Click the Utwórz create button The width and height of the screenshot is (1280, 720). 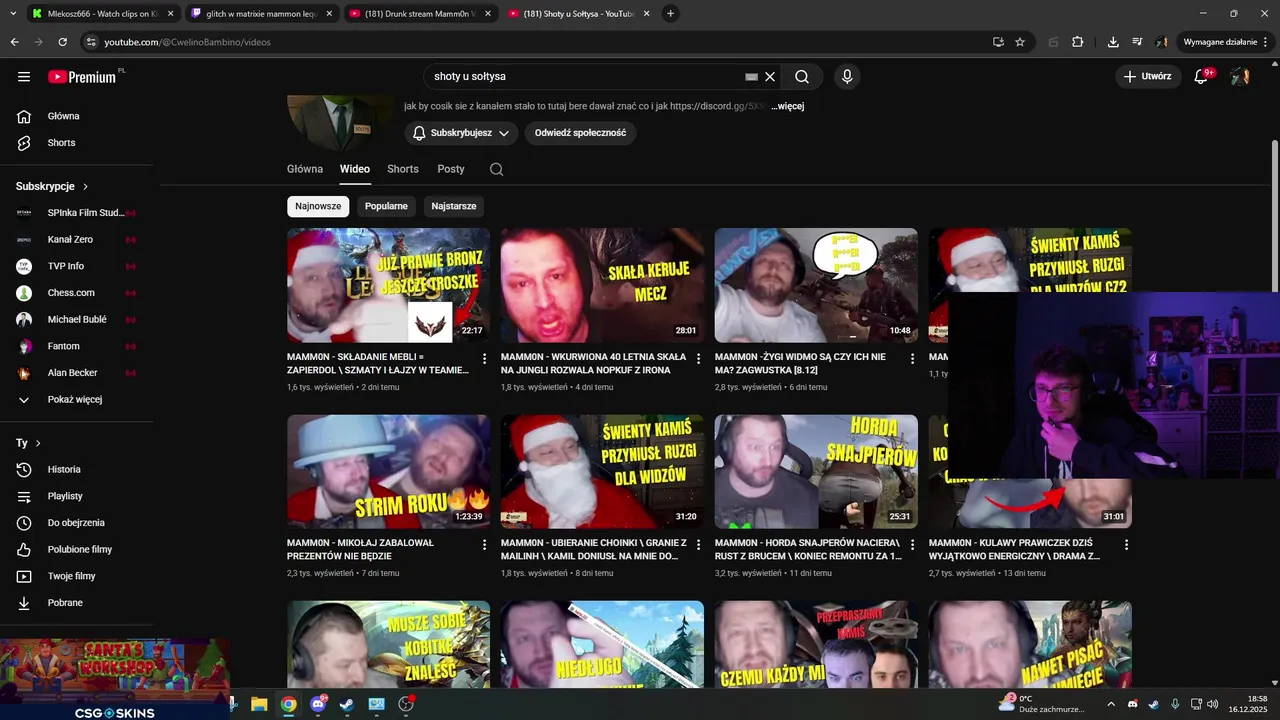pos(1147,76)
